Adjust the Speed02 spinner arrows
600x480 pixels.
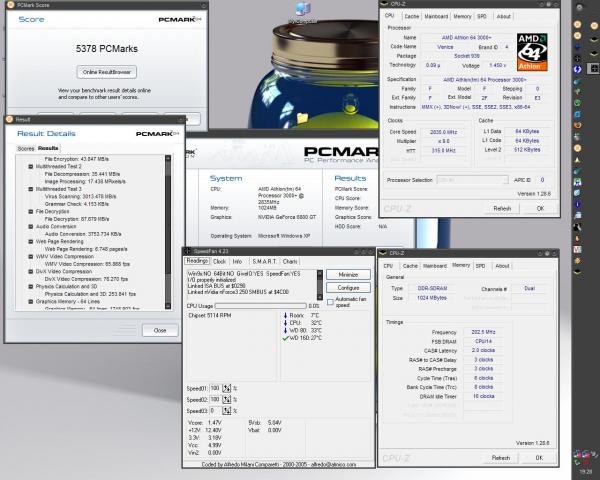227,400
